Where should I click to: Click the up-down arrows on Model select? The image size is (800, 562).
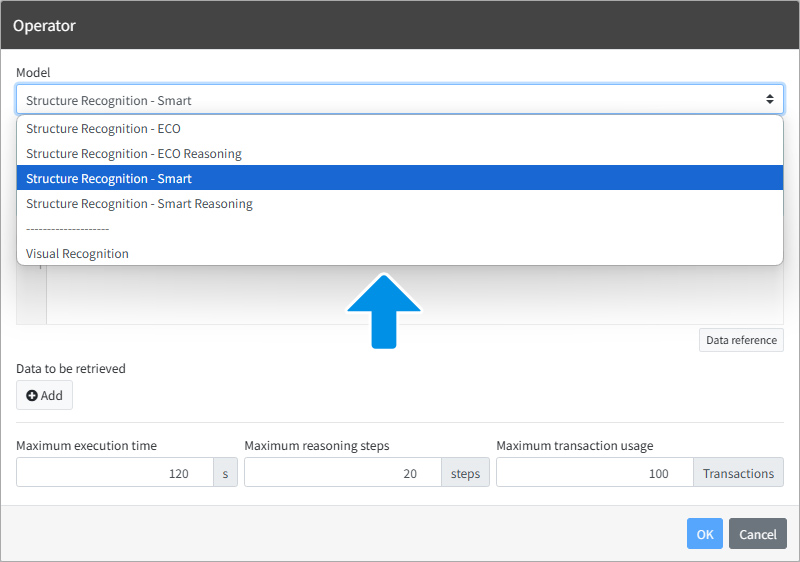(x=769, y=99)
